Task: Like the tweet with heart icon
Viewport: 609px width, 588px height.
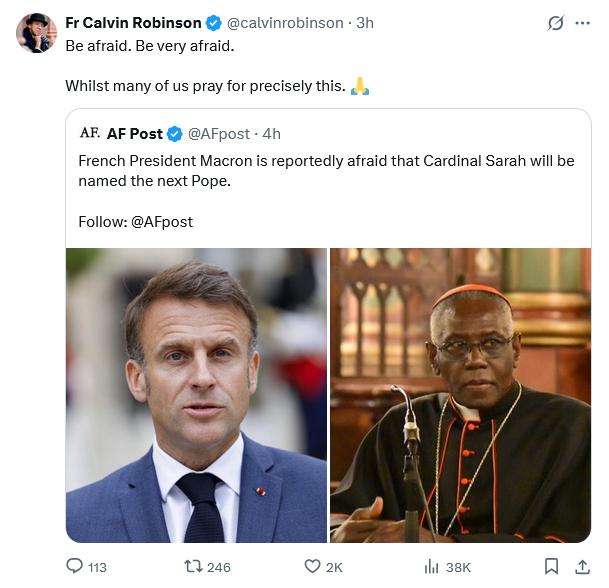Action: tap(312, 566)
